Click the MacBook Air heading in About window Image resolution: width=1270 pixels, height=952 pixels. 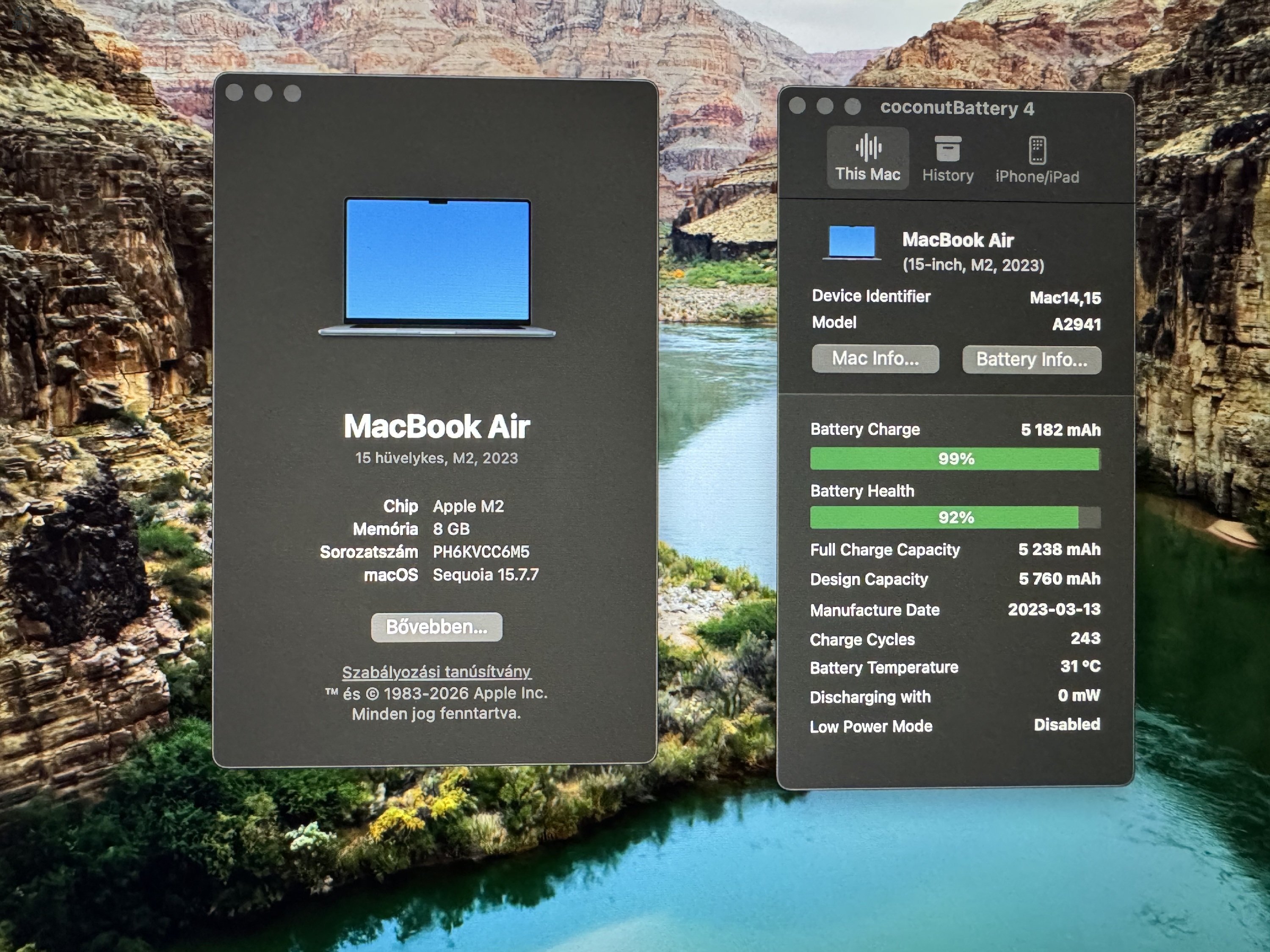[437, 426]
